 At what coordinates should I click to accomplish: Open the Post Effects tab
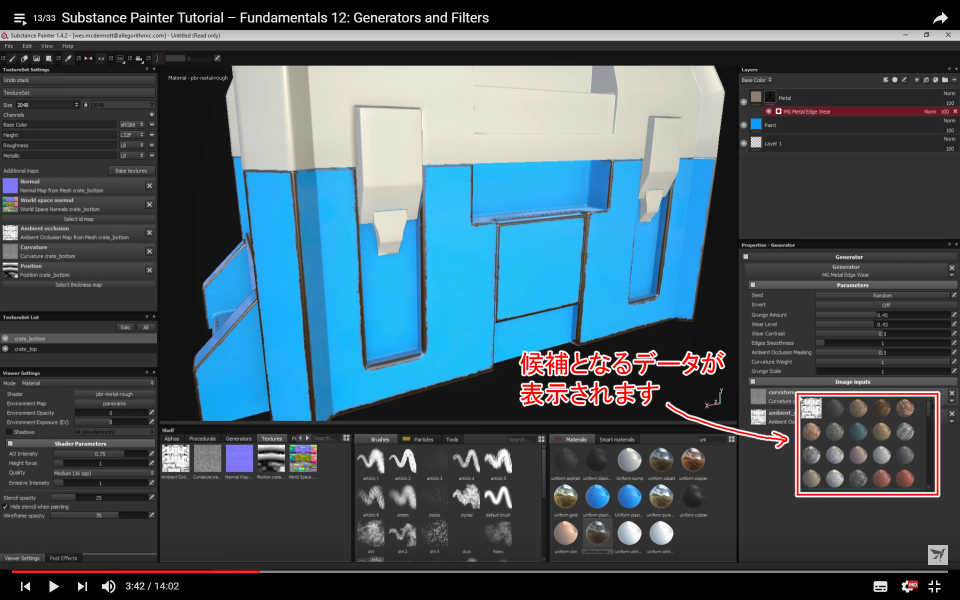(63, 558)
